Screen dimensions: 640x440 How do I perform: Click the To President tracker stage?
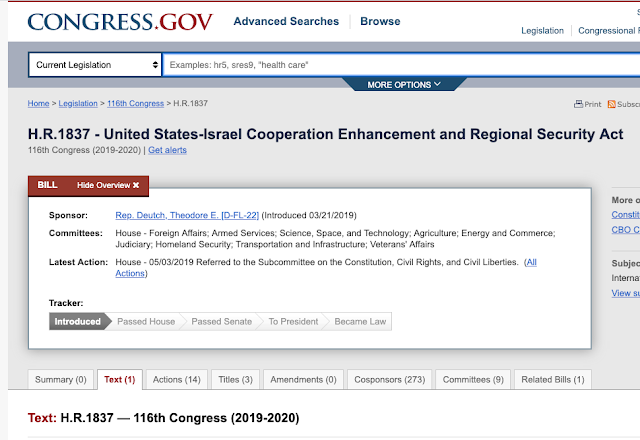[293, 322]
